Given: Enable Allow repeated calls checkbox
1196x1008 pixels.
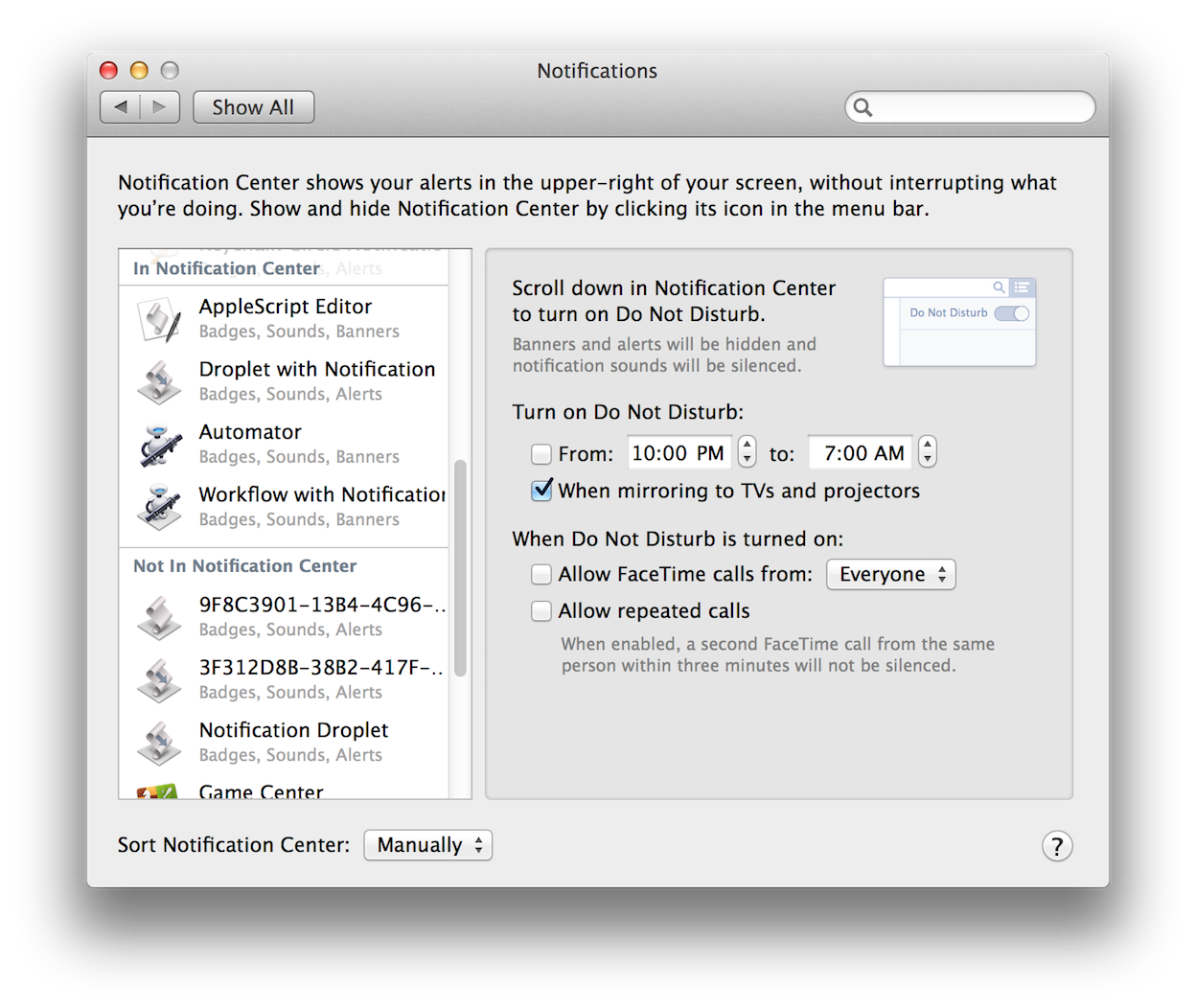Looking at the screenshot, I should (x=541, y=611).
